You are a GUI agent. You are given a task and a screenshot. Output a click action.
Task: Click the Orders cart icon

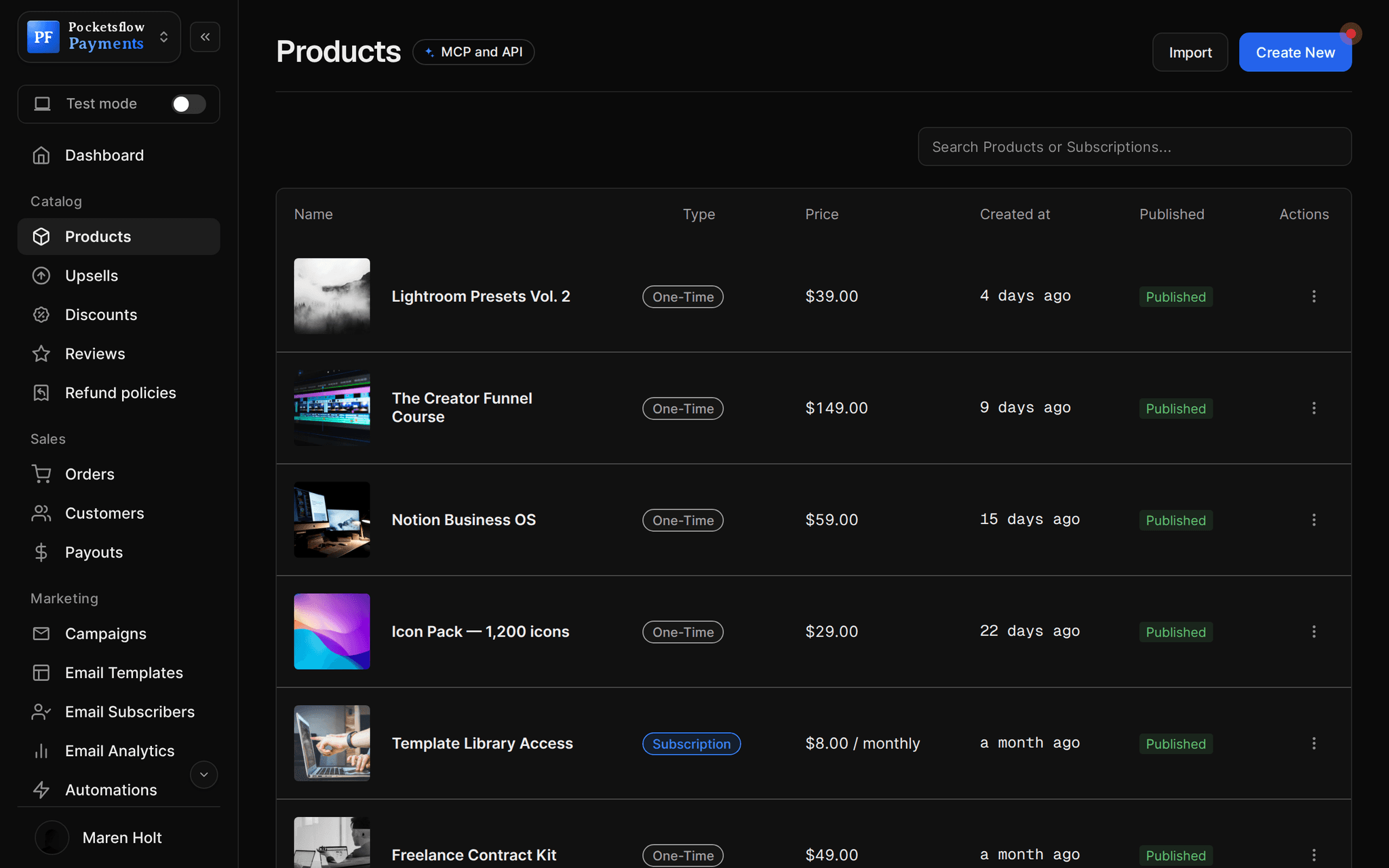click(x=41, y=474)
